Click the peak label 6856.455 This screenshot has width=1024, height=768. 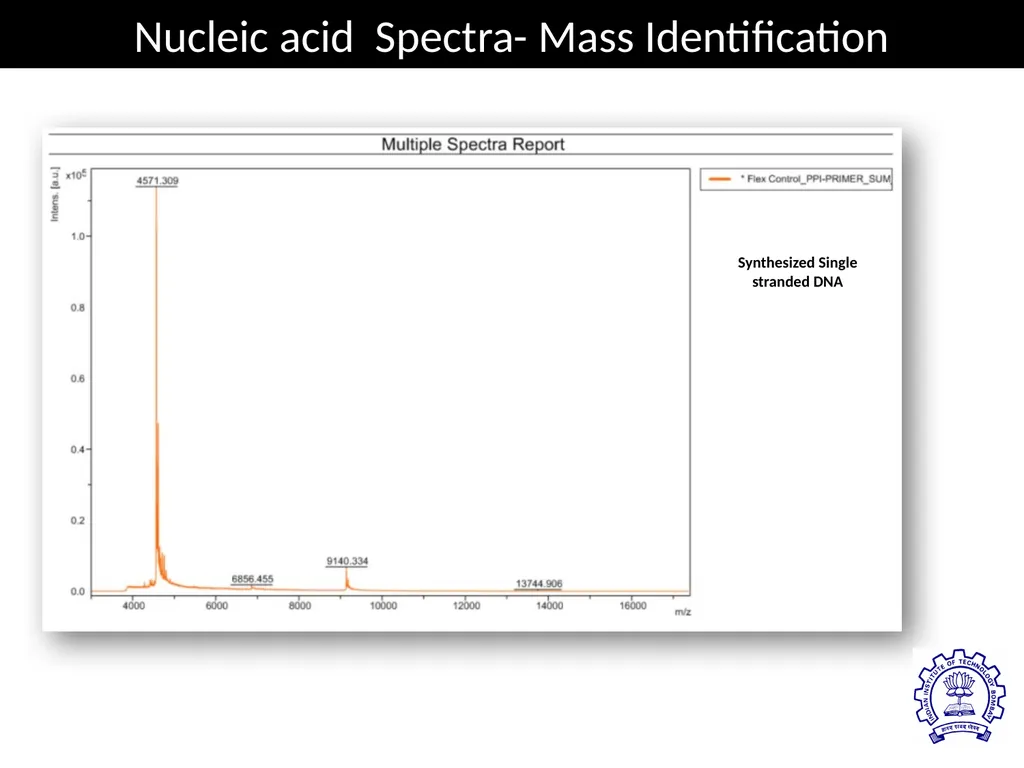(x=253, y=579)
